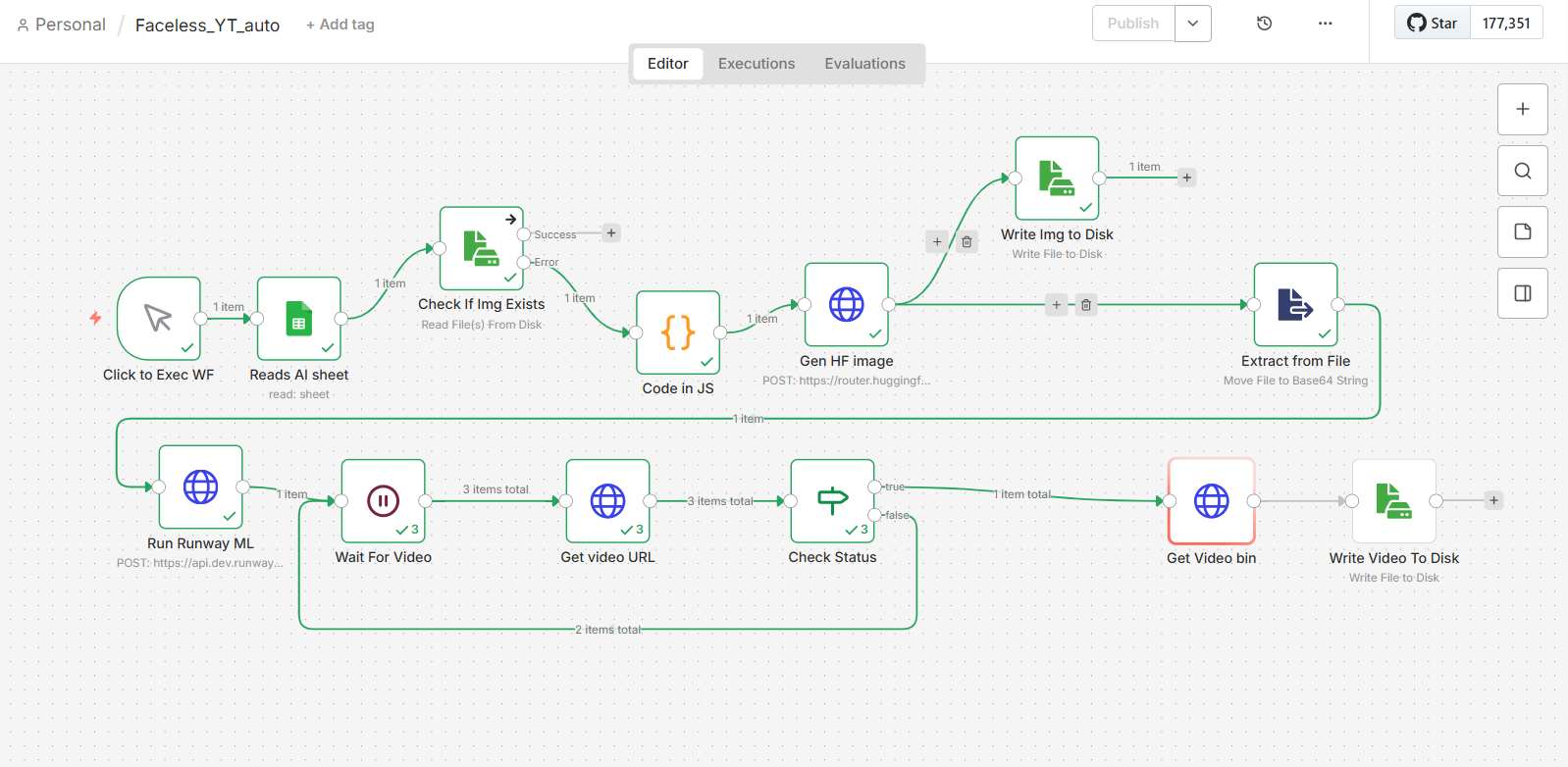Screen dimensions: 1568x767
Task: Open the canvas search button
Action: click(x=1523, y=171)
